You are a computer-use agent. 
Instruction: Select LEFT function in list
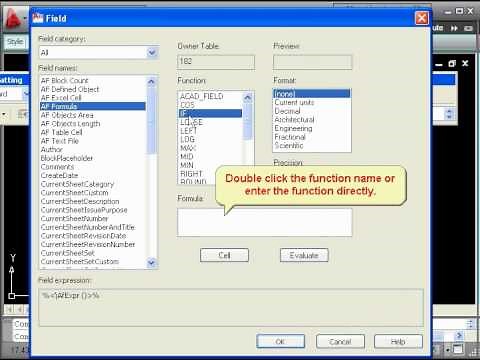click(189, 131)
